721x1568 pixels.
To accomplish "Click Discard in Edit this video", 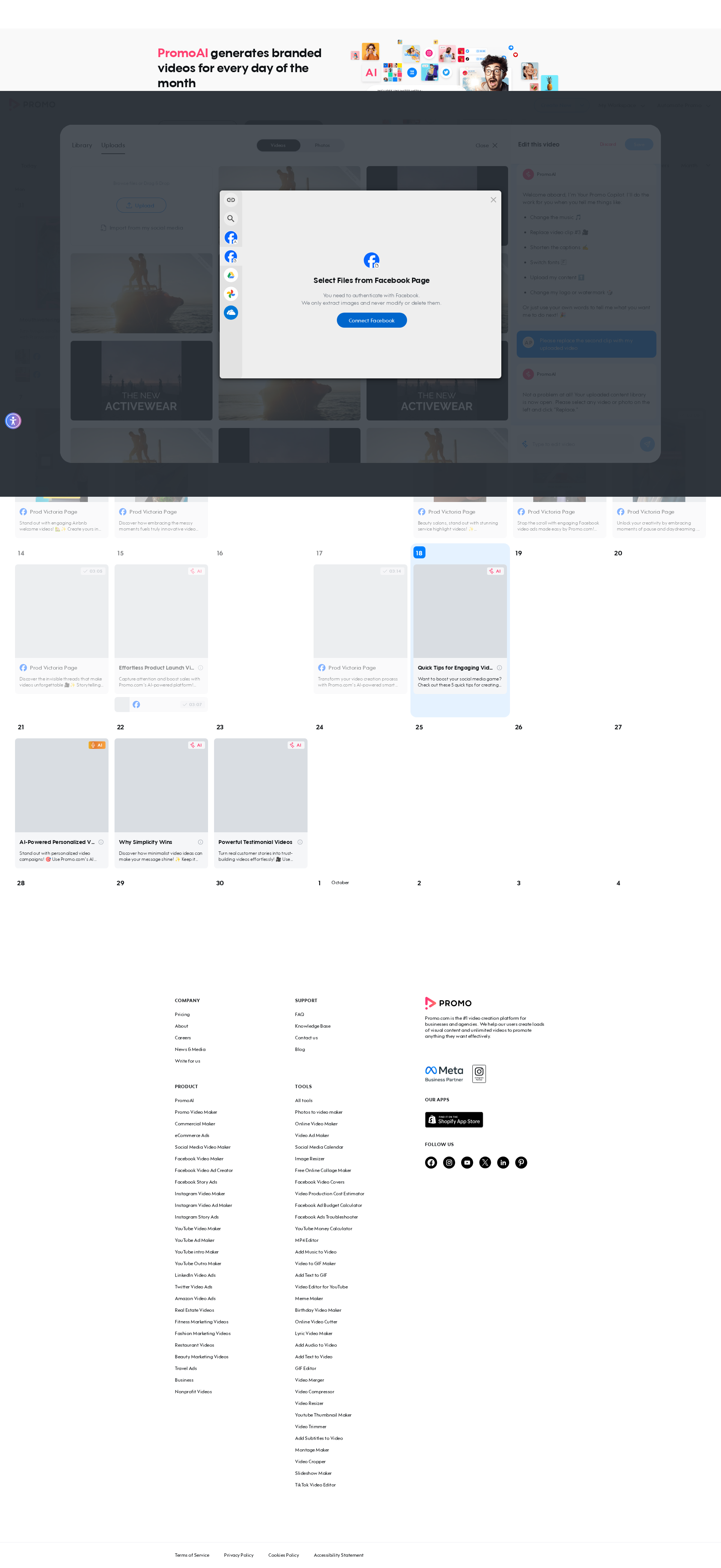I will 608,144.
